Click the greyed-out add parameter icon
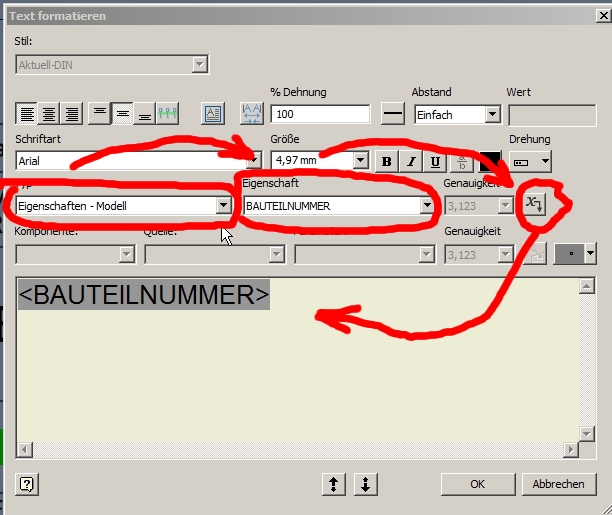 point(534,254)
